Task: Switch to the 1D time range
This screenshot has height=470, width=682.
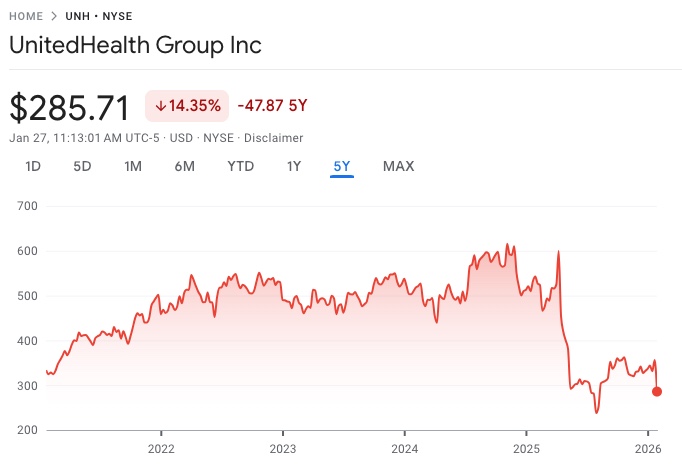Action: pos(33,166)
